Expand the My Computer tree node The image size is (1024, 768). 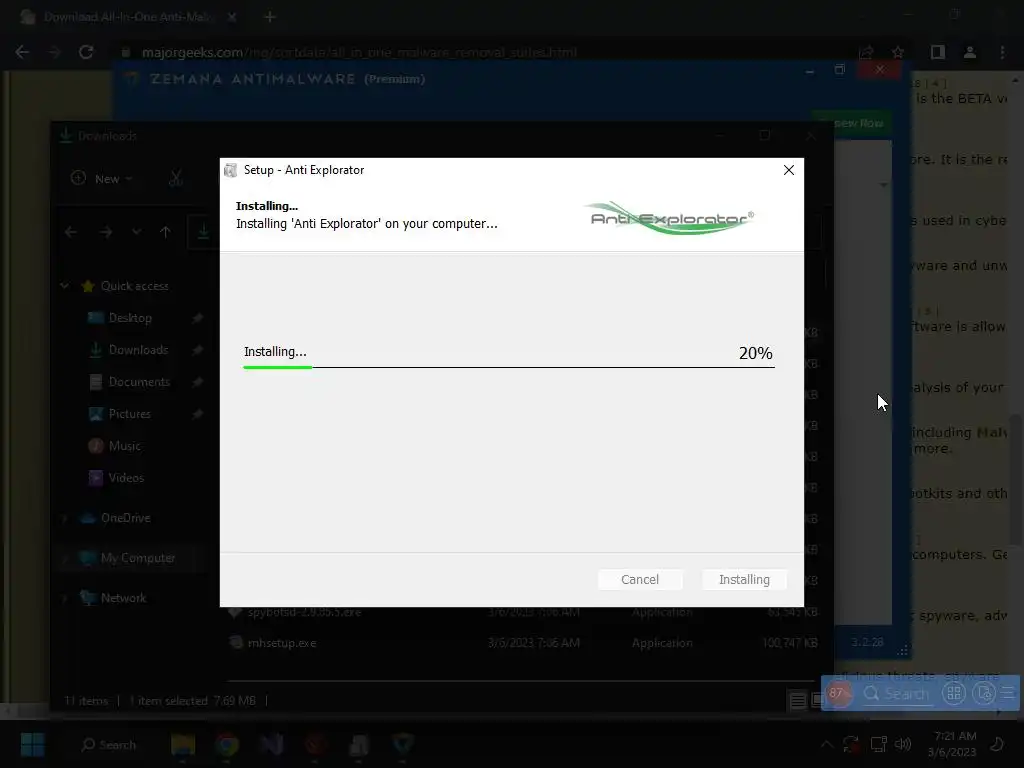(65, 558)
